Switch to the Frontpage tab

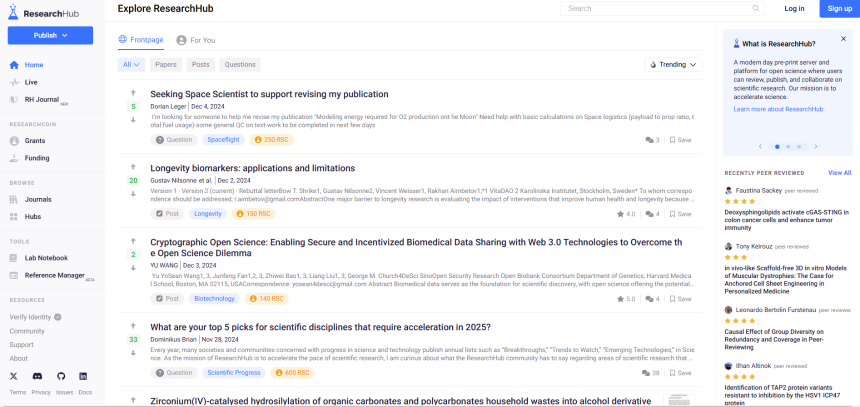pos(141,39)
